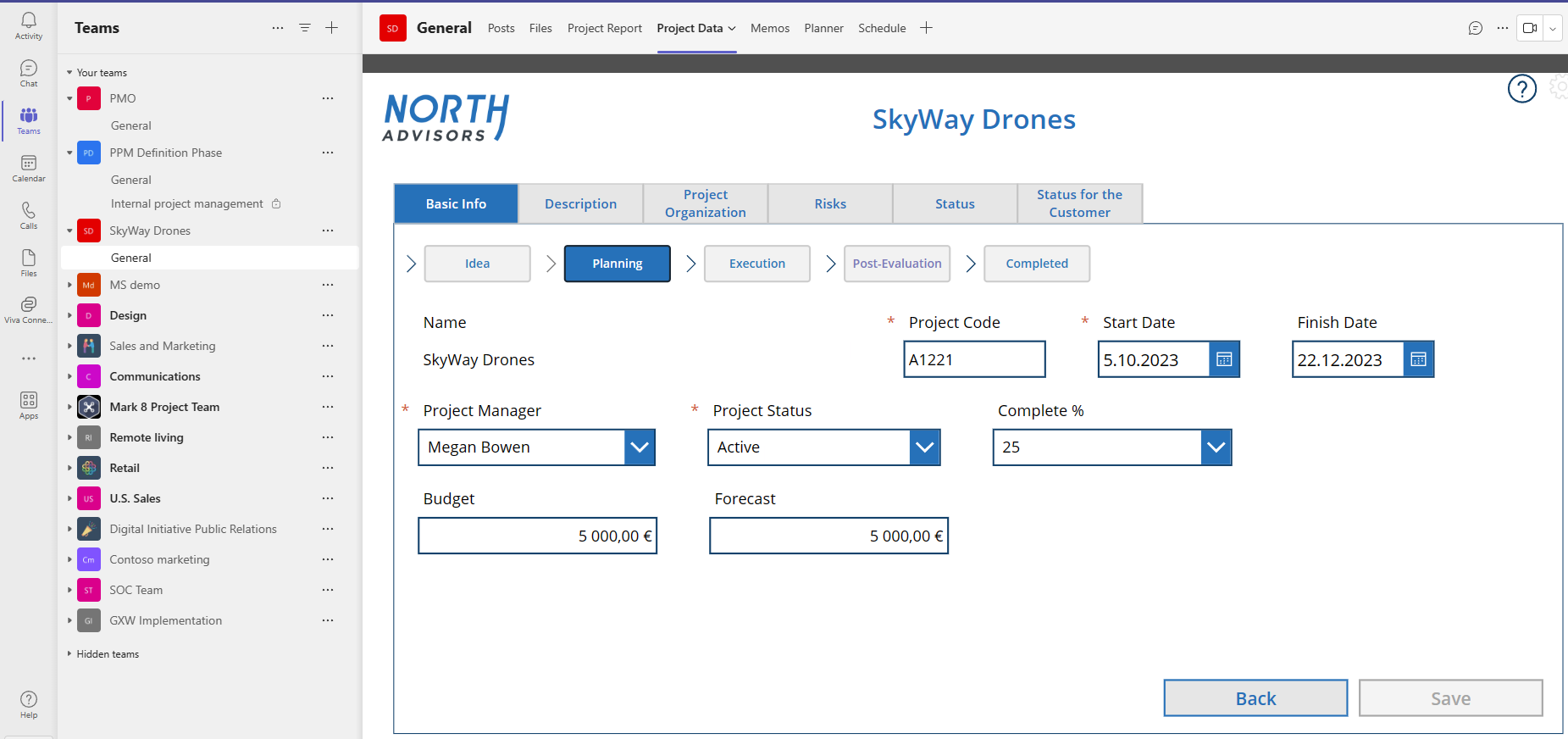Click the Forecast input field
The image size is (1568, 739).
click(x=828, y=536)
